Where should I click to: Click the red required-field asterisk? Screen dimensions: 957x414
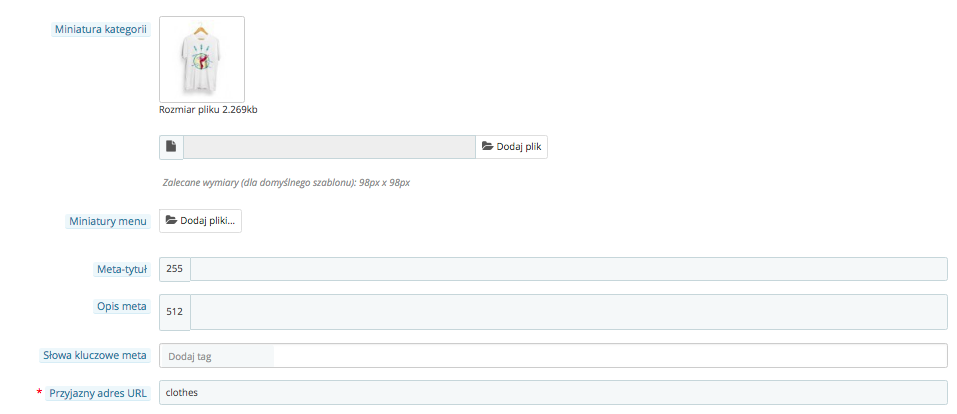tap(40, 393)
